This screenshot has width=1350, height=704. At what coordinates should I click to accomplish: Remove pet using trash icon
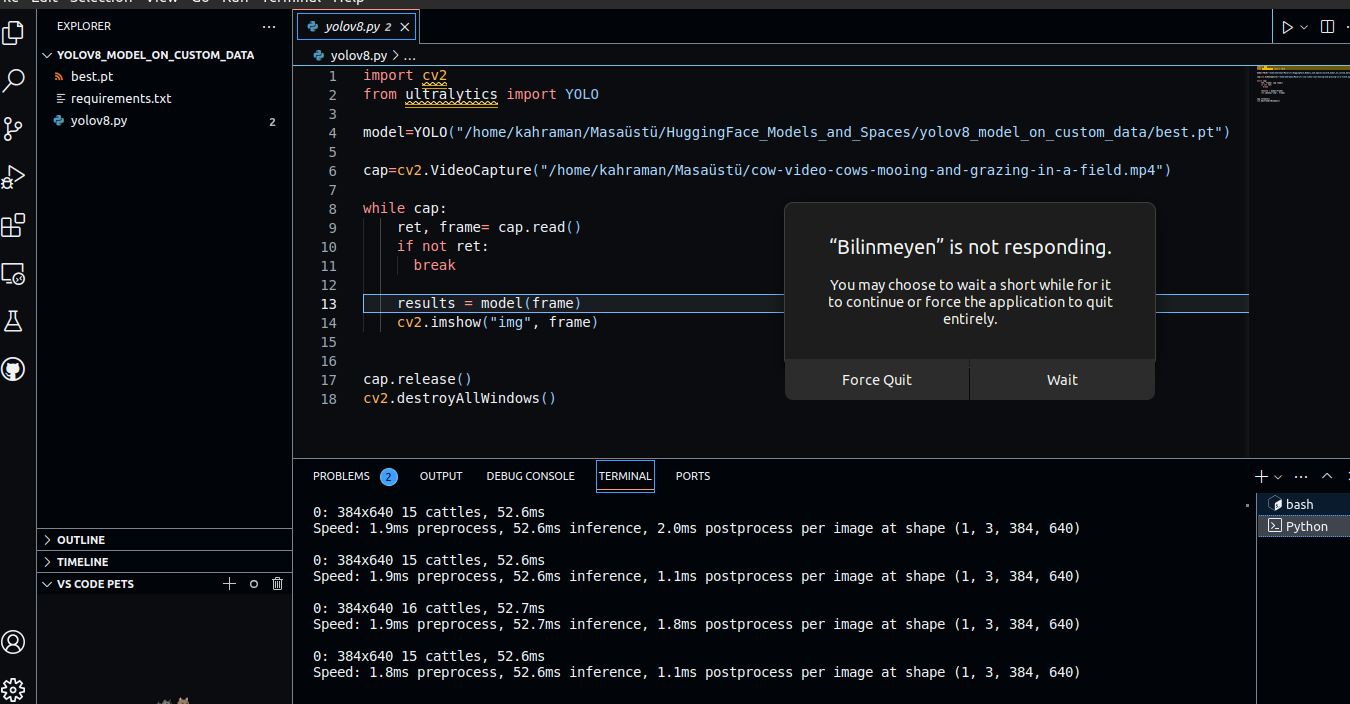pos(278,584)
